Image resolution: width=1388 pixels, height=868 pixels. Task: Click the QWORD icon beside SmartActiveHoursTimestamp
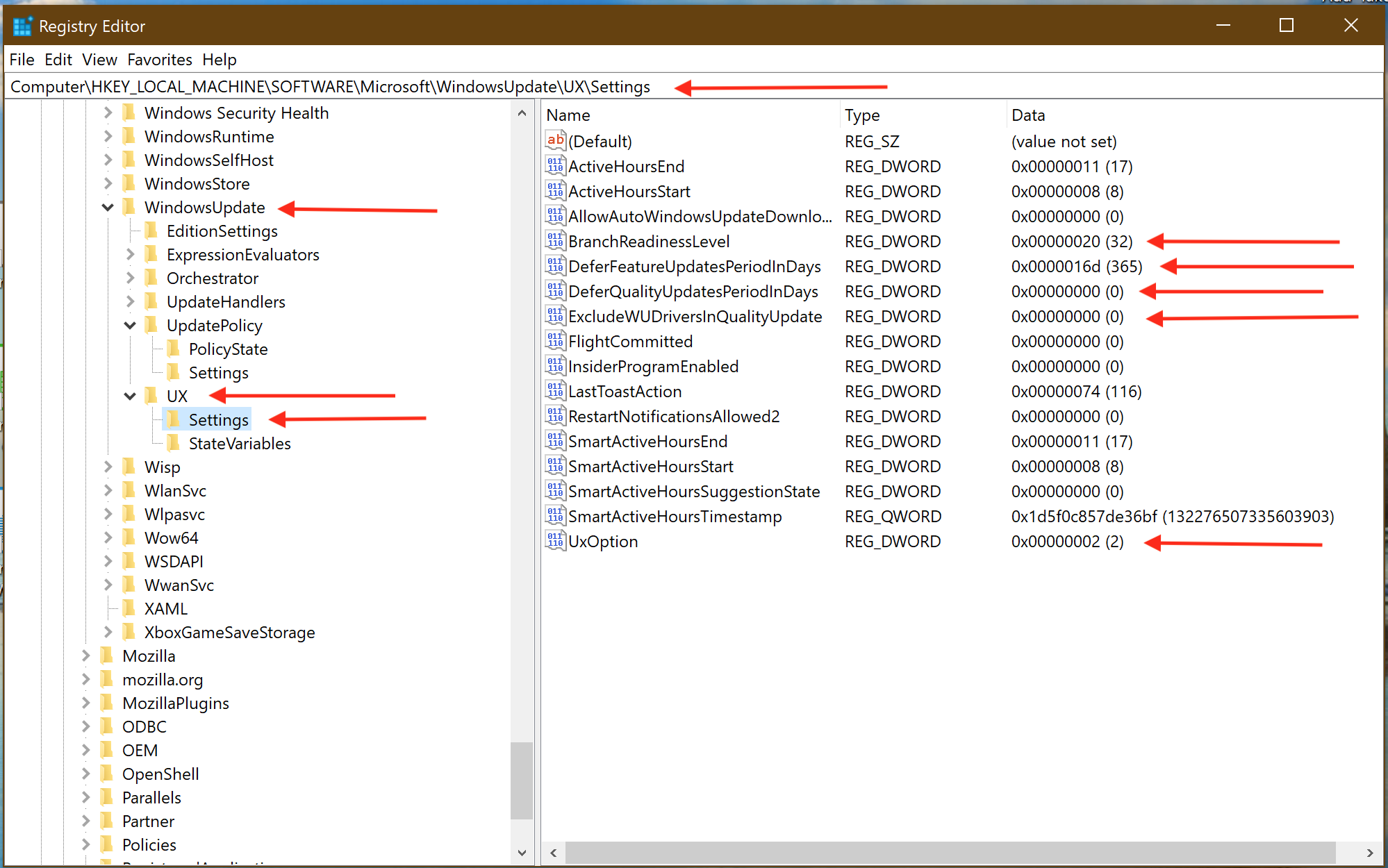(x=554, y=516)
